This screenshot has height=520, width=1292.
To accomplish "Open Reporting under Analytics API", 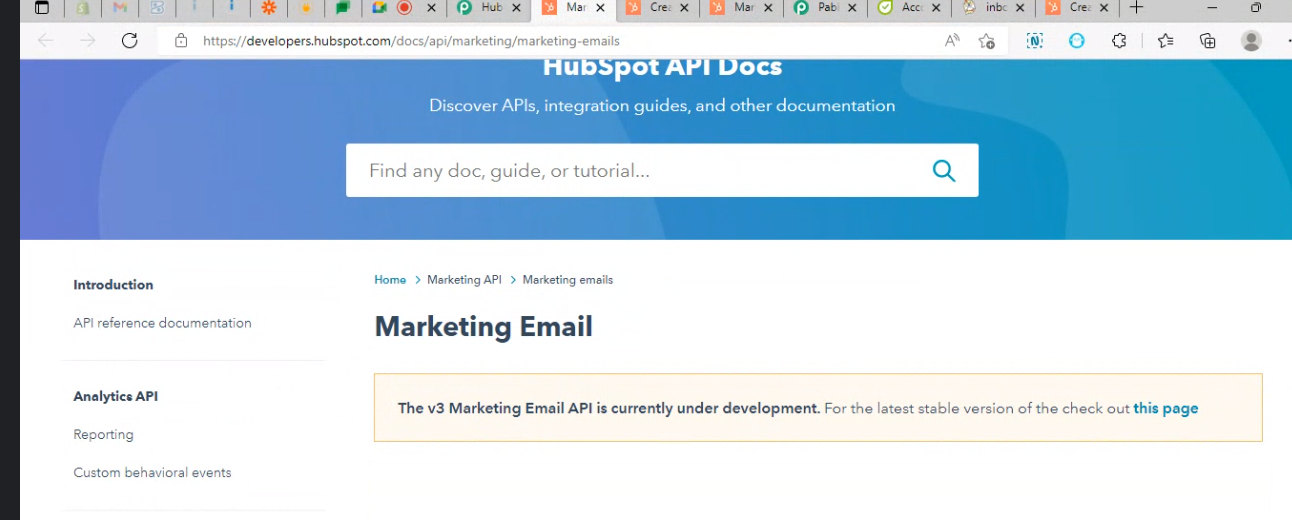I will pyautogui.click(x=103, y=435).
